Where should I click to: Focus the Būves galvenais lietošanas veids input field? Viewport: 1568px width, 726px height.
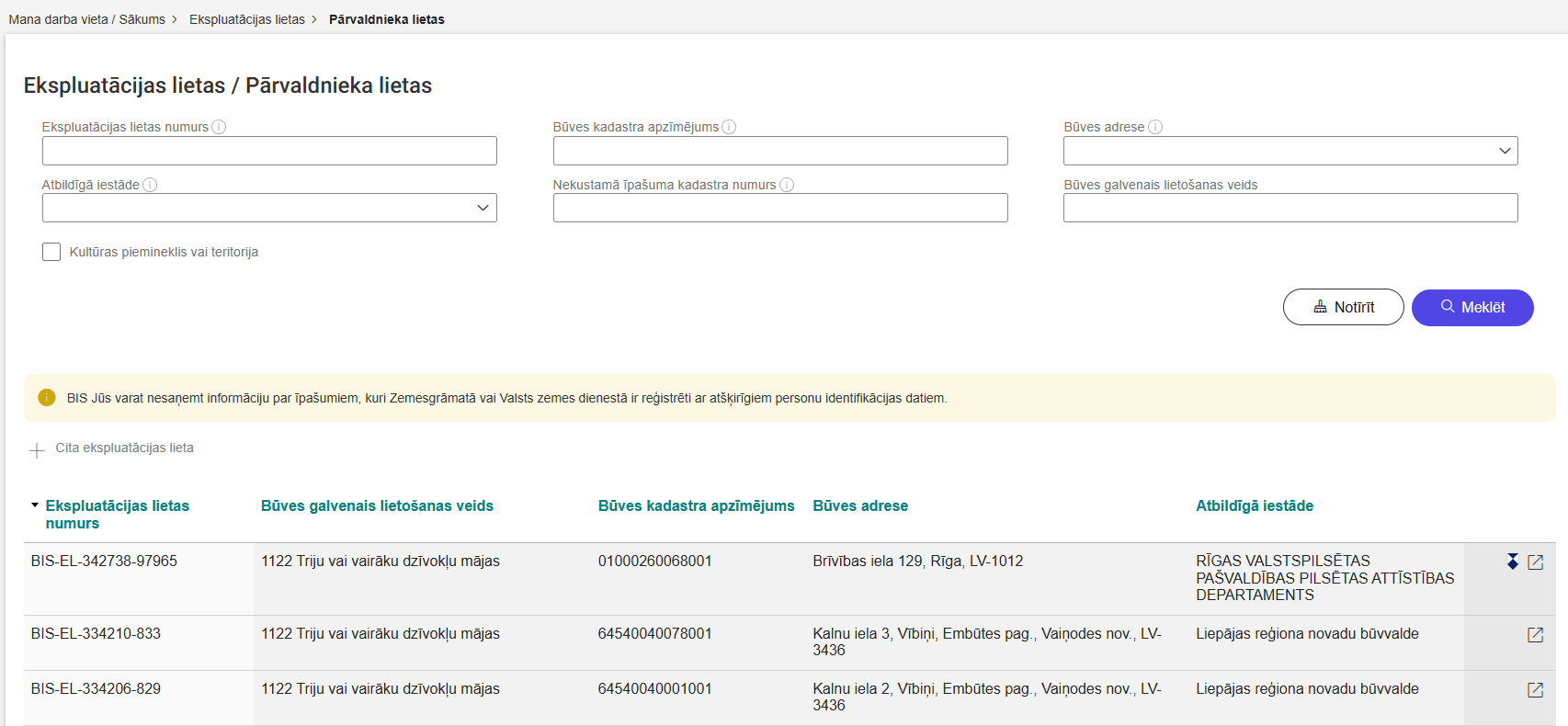click(1290, 208)
